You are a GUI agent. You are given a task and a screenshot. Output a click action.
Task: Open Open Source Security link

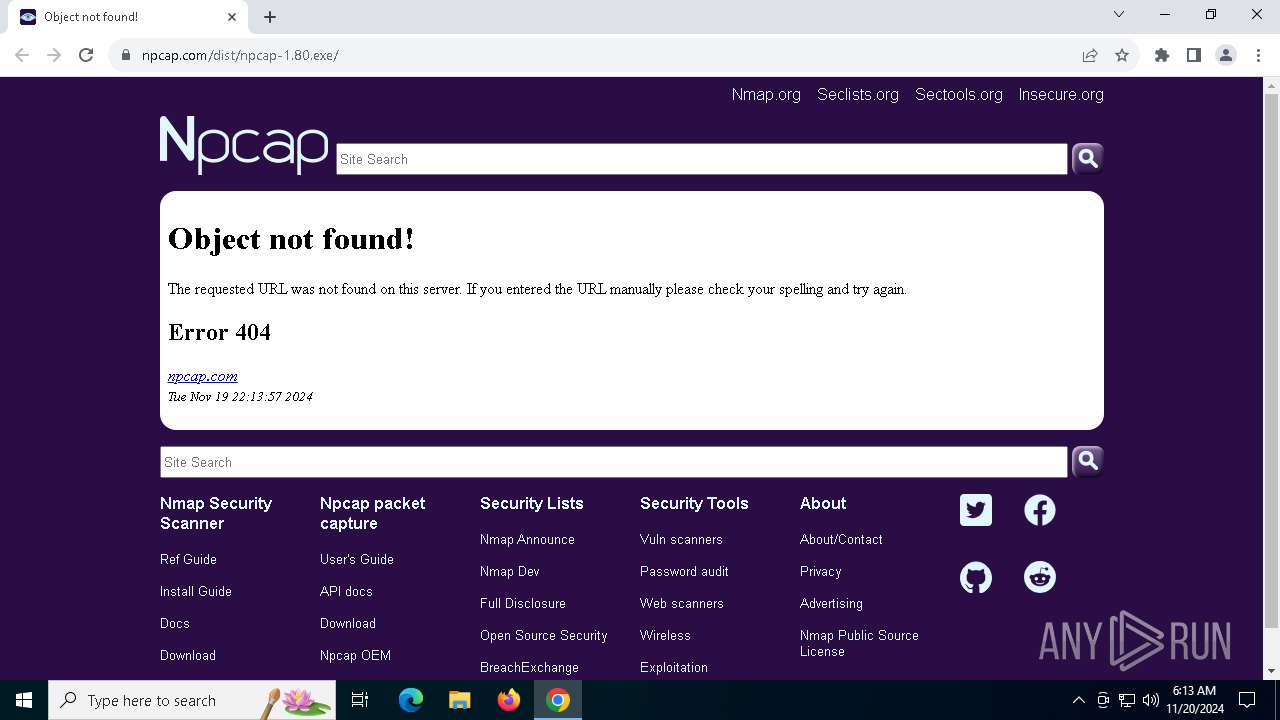[544, 635]
